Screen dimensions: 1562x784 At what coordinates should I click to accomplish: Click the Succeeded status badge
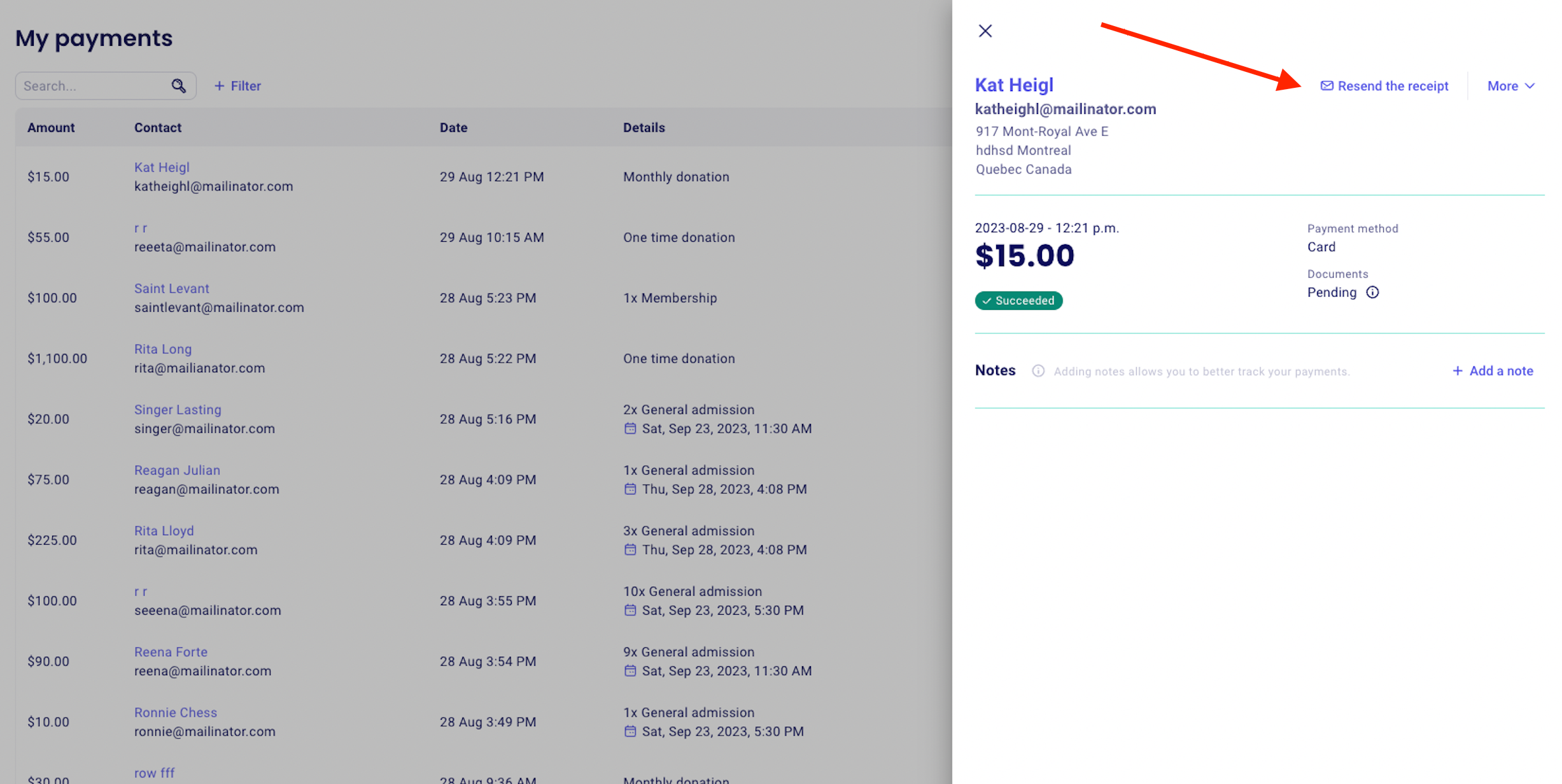(1018, 301)
